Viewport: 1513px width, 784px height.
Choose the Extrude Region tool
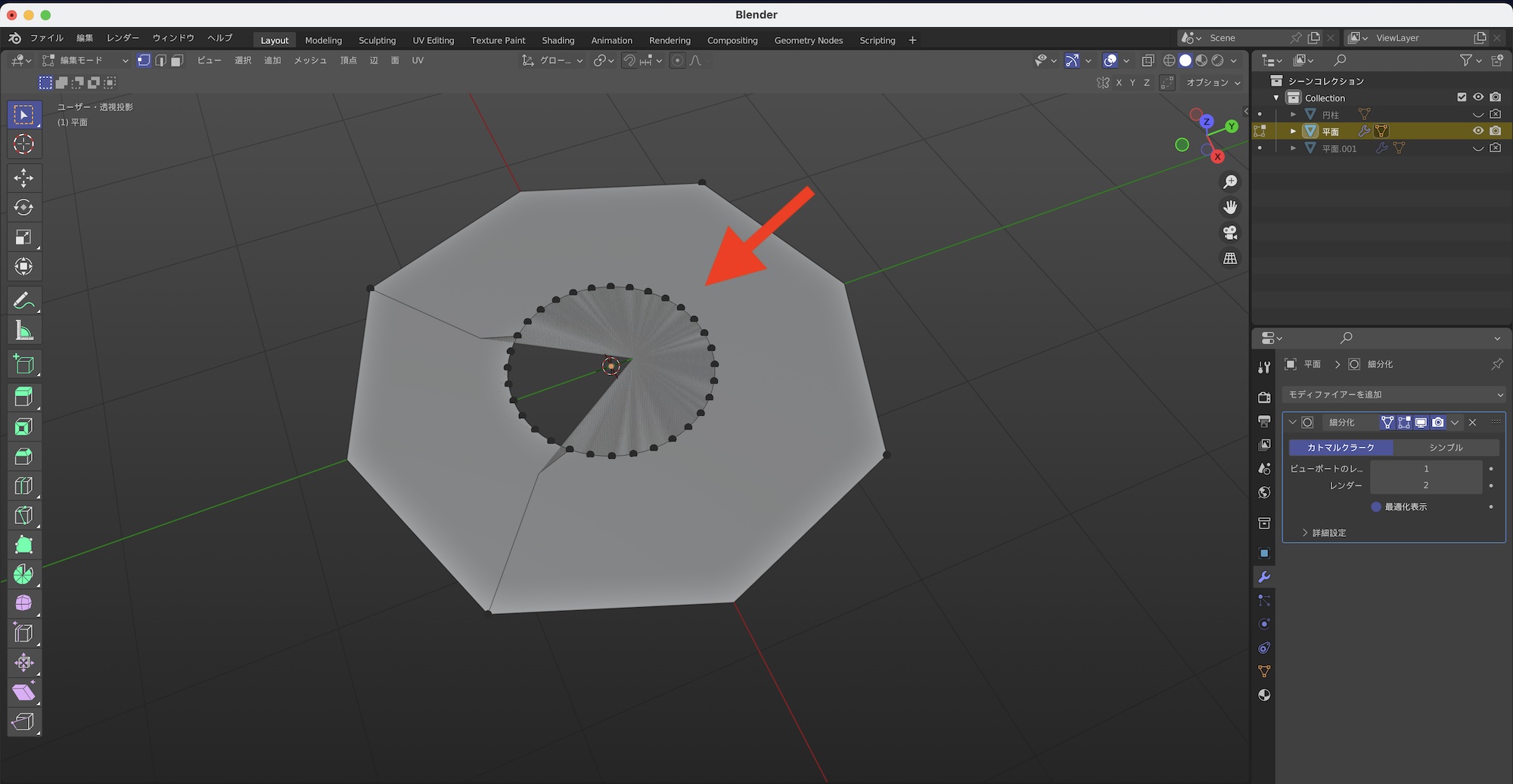(x=23, y=397)
